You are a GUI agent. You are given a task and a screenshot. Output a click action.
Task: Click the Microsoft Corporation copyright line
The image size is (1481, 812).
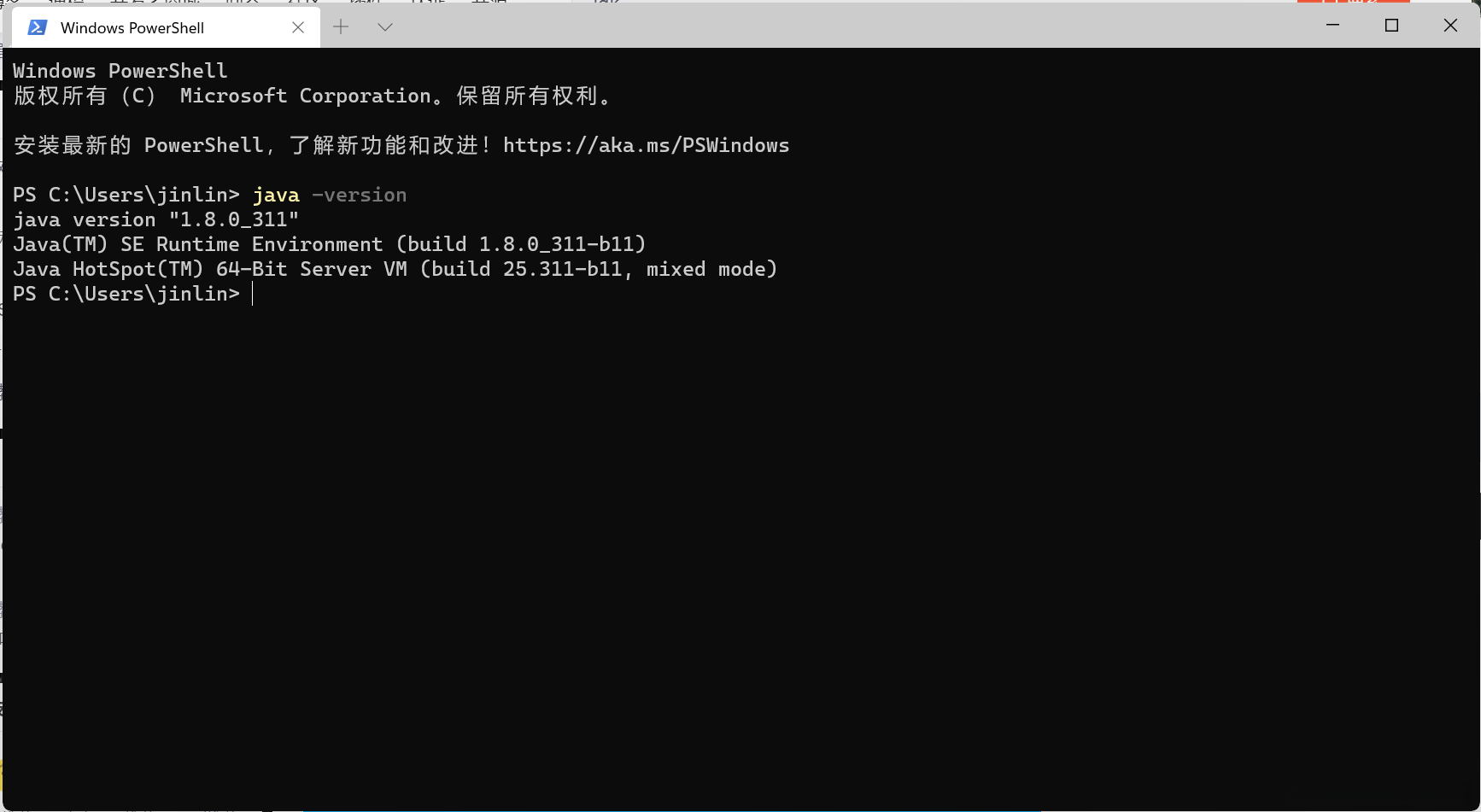(x=312, y=96)
